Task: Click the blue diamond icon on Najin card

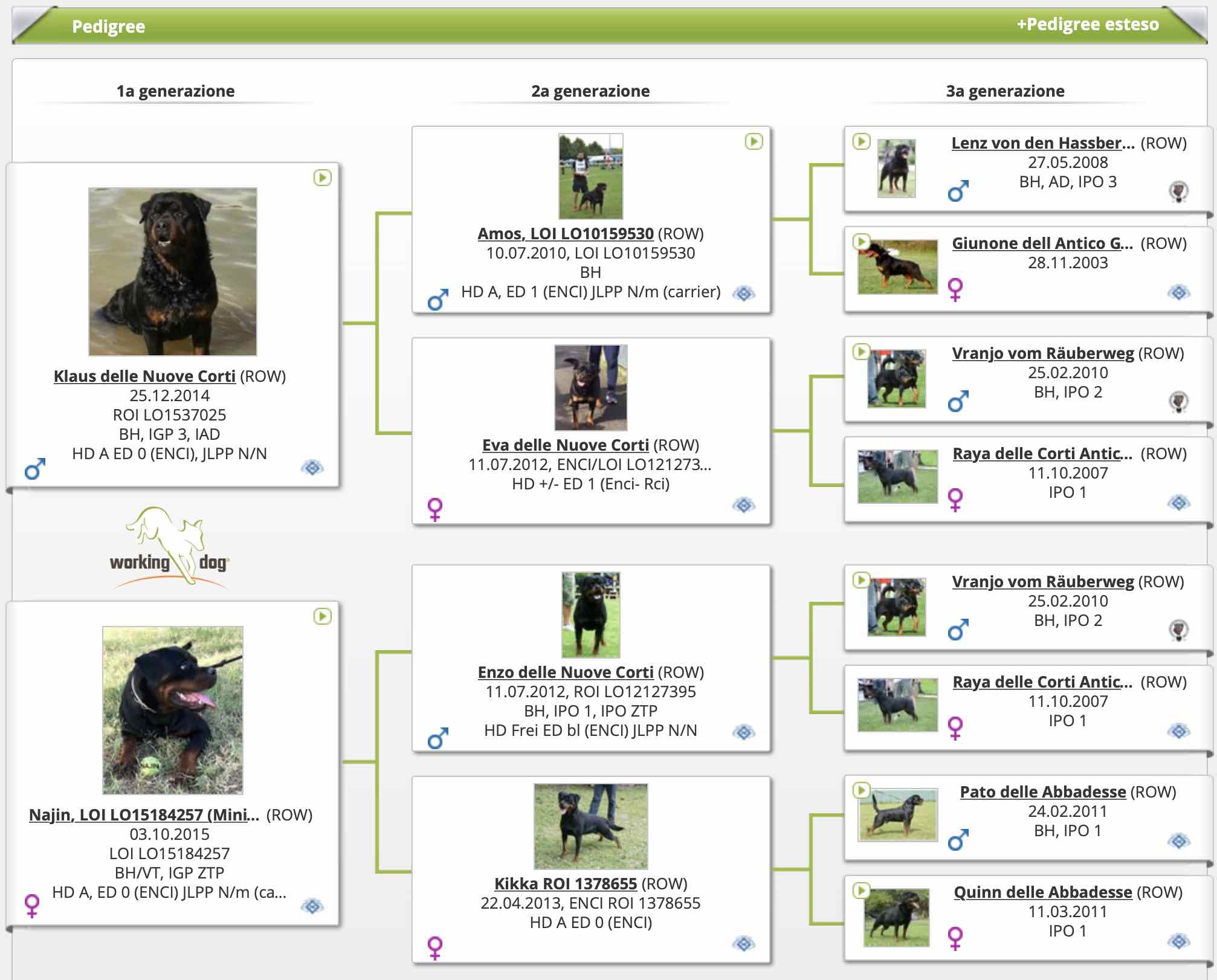Action: (x=312, y=906)
